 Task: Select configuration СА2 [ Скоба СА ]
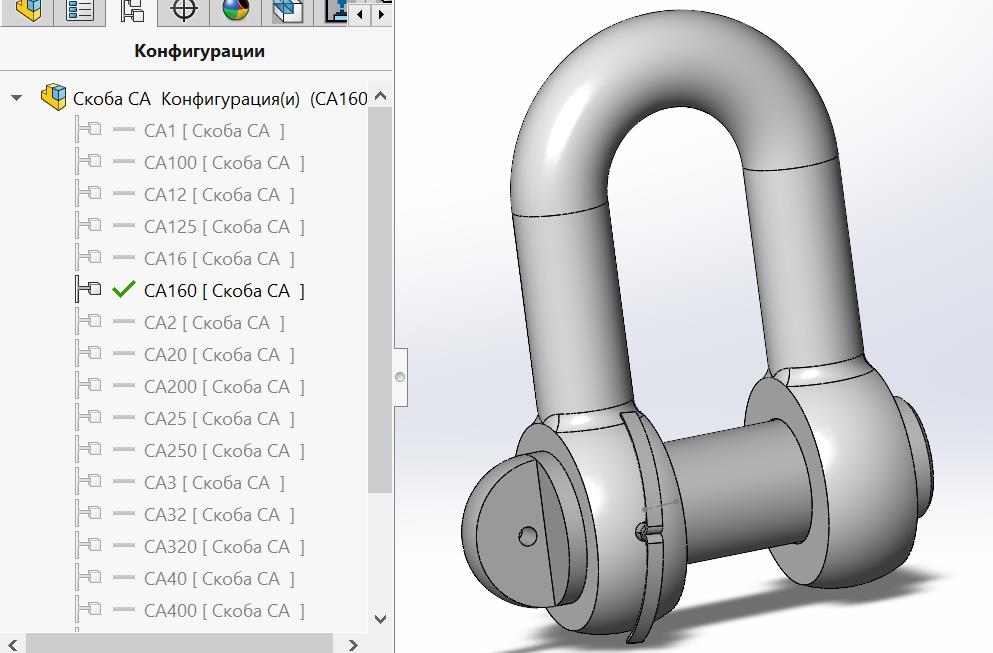click(214, 322)
